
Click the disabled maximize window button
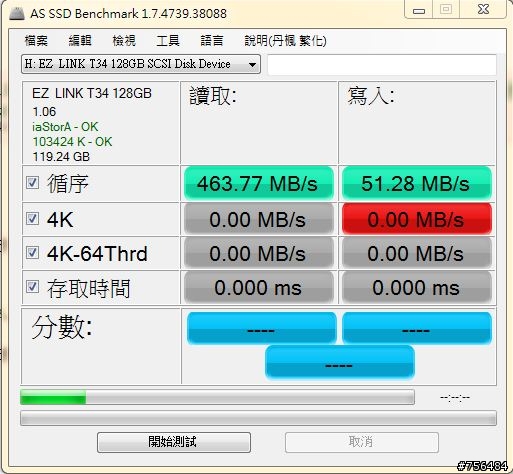tap(446, 9)
